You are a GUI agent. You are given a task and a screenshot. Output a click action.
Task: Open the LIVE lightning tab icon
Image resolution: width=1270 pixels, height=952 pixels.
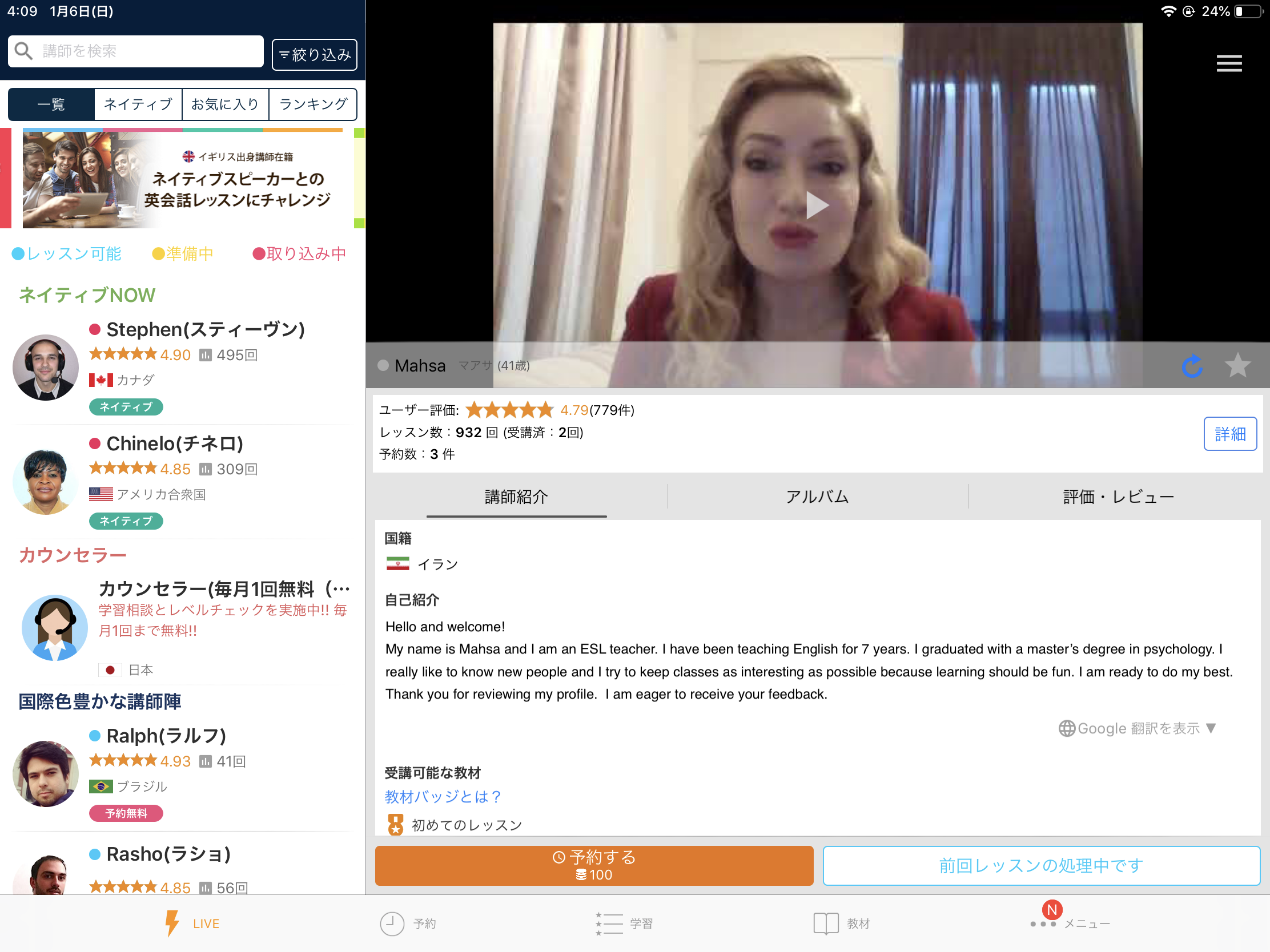pos(172,923)
